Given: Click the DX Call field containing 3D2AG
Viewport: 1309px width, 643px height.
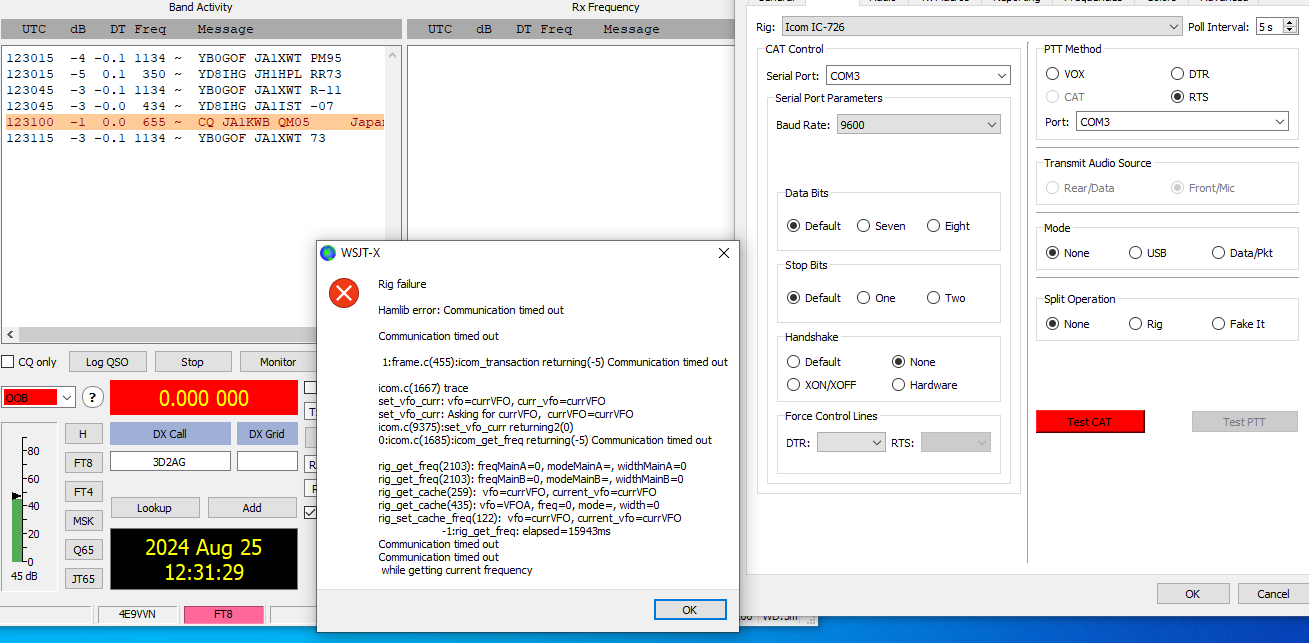Looking at the screenshot, I should click(170, 461).
